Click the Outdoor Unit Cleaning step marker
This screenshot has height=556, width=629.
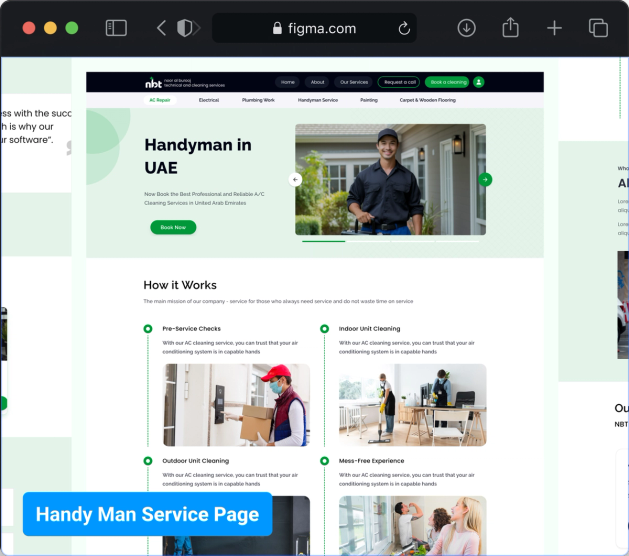[x=148, y=461]
